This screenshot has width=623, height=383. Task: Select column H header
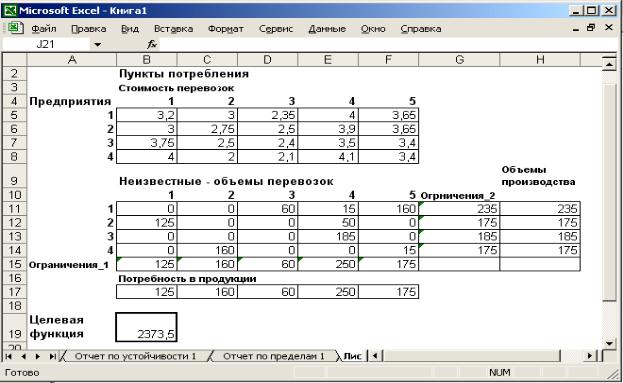point(540,60)
